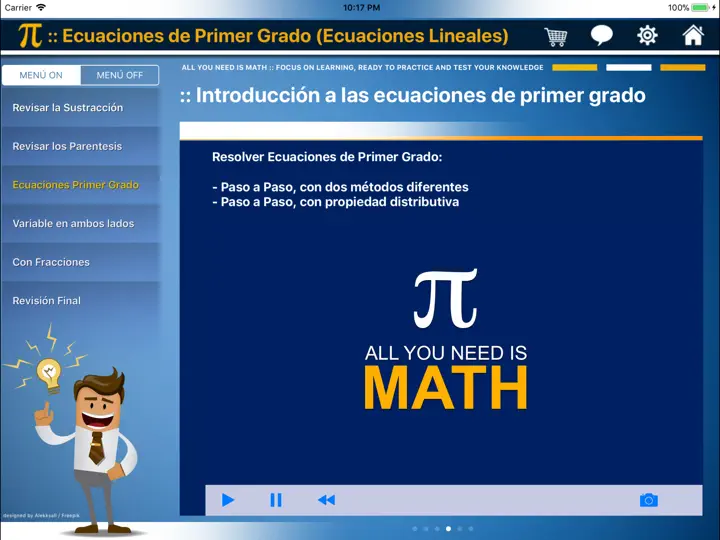This screenshot has width=720, height=540.
Task: Tap the large pi symbol in video
Action: pos(445,298)
